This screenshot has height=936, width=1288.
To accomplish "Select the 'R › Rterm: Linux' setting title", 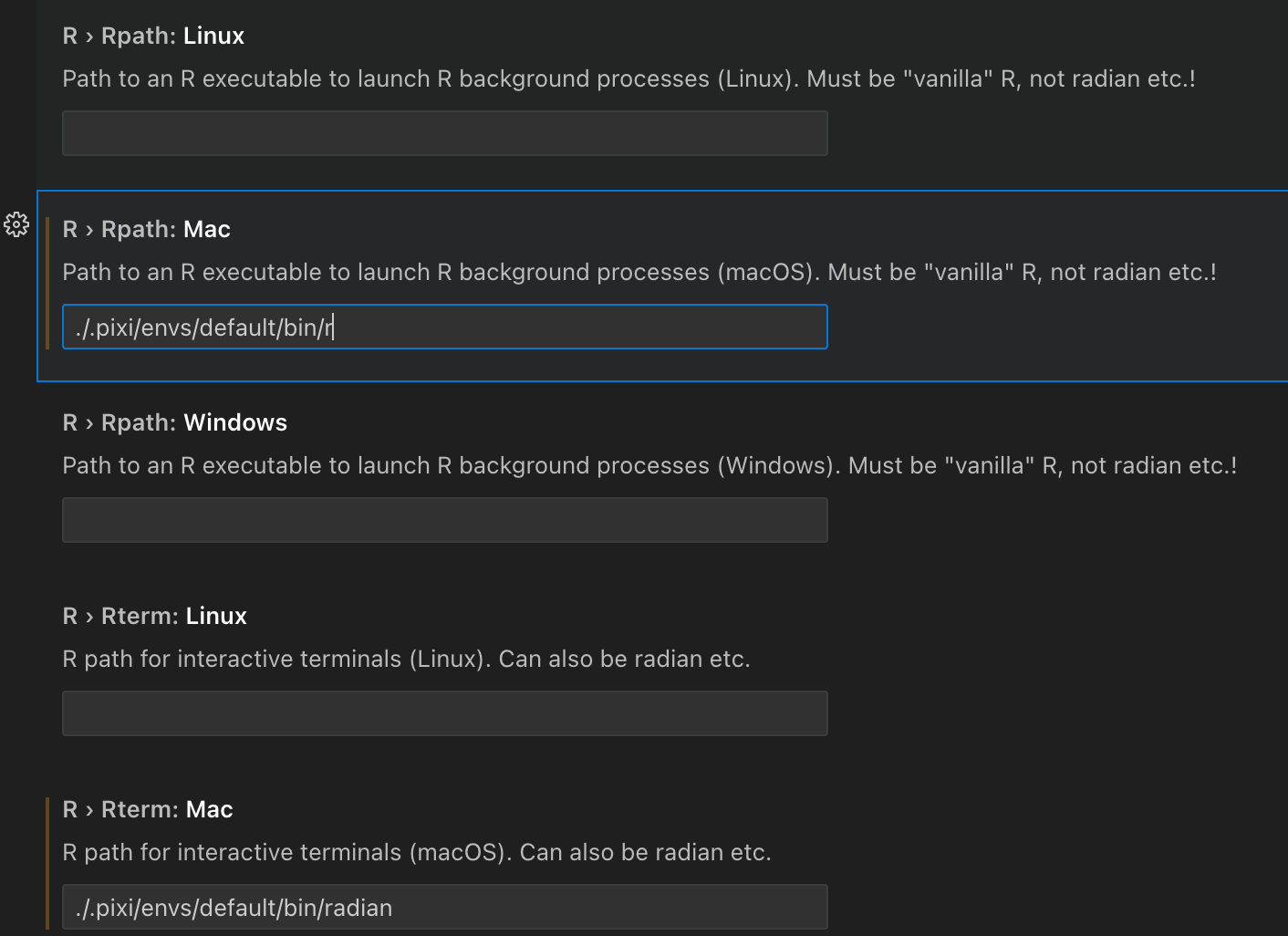I will pyautogui.click(x=154, y=616).
